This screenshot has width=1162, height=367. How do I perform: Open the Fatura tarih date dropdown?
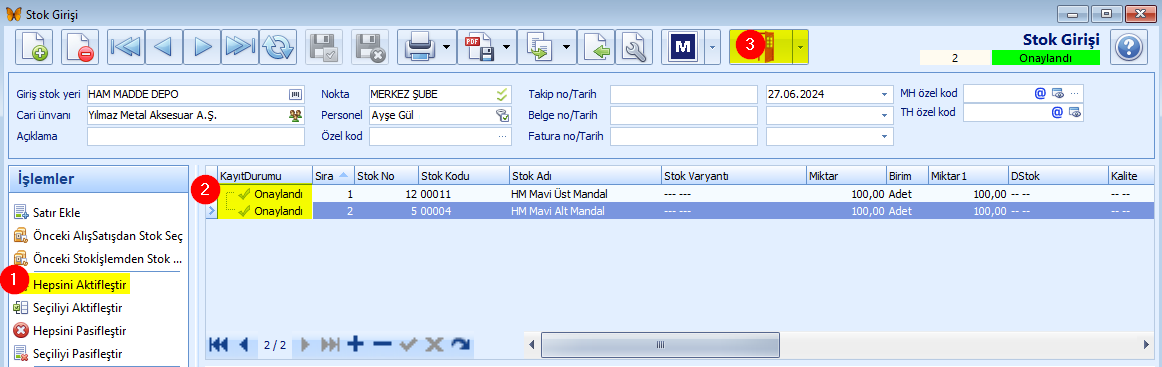coord(884,136)
